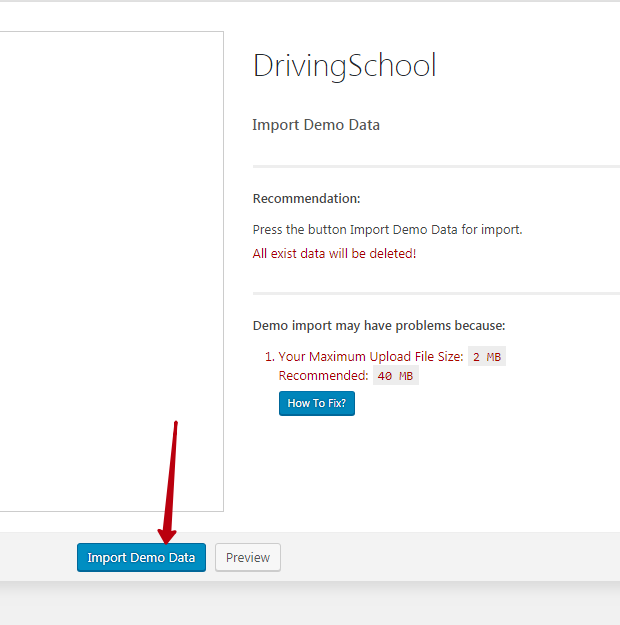
Task: Click the list number 1. marker
Action: 270,356
